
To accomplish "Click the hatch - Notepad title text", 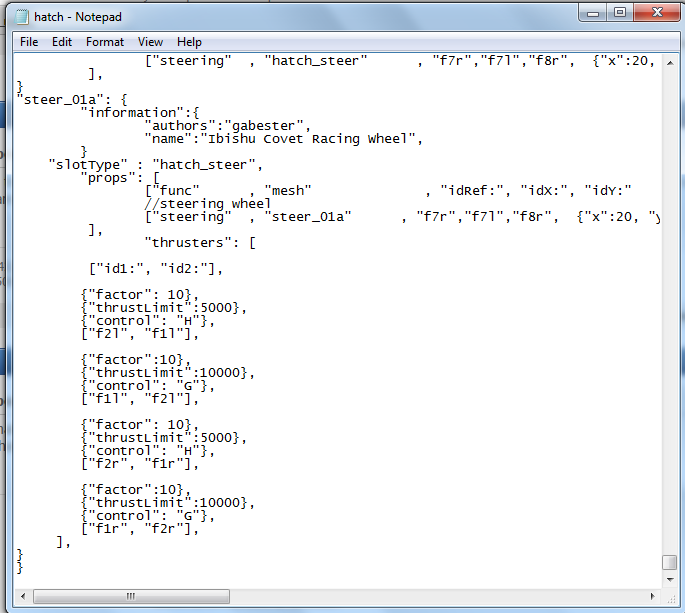I will point(78,17).
